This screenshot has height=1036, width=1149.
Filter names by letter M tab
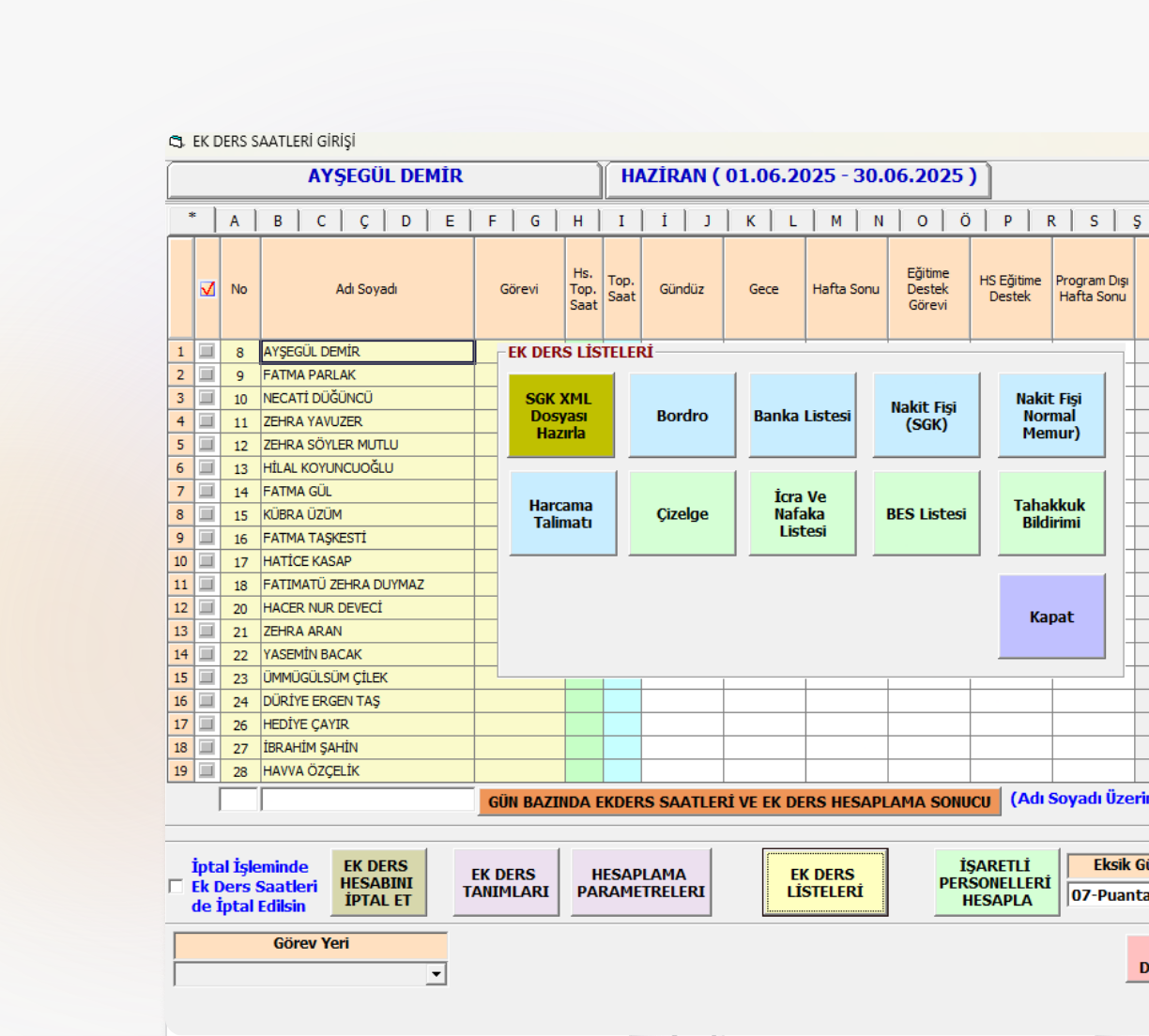point(835,221)
